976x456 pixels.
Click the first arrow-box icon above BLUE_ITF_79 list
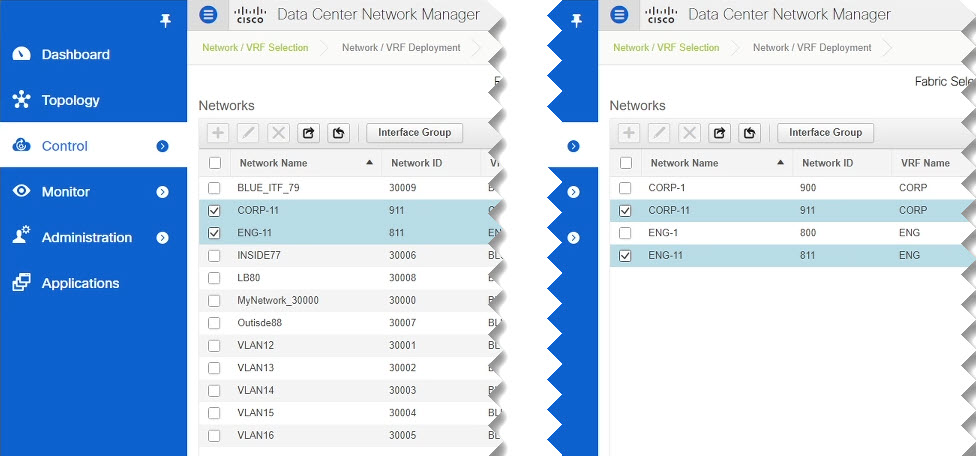click(x=308, y=133)
